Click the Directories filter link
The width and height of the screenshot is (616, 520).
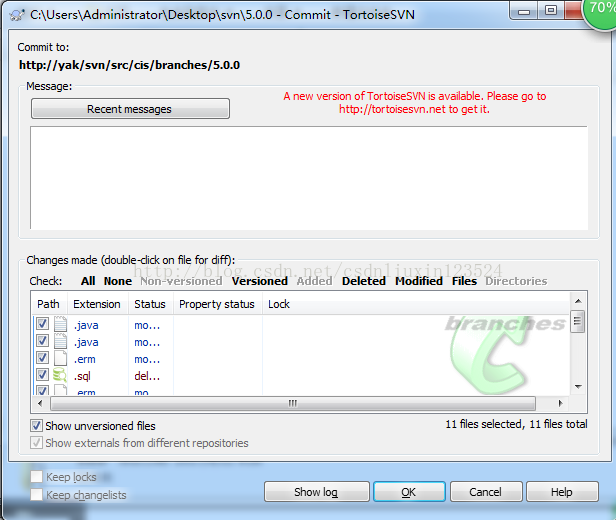(516, 281)
